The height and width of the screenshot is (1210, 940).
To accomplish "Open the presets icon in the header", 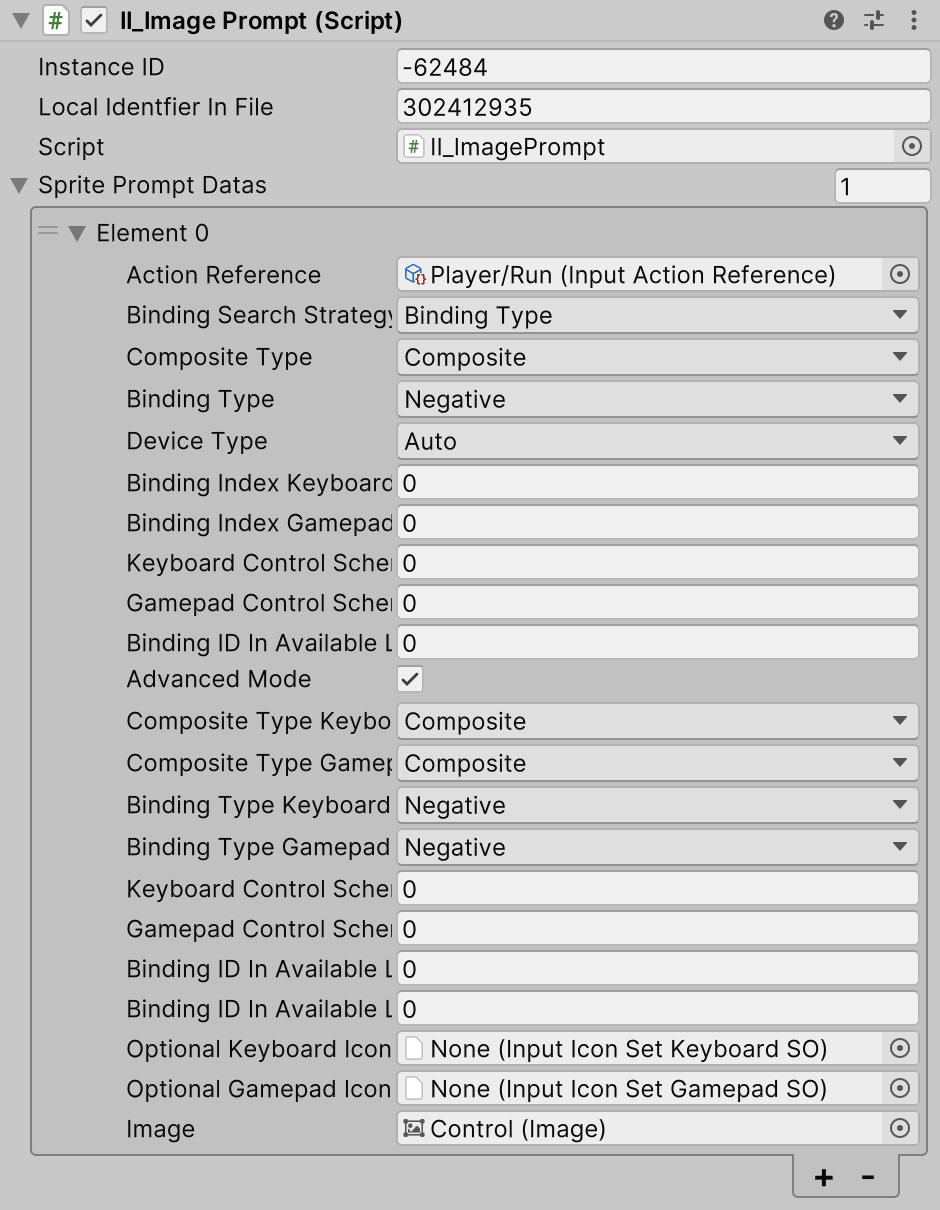I will coord(874,20).
